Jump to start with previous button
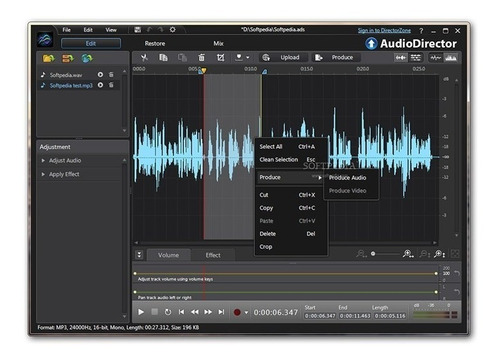The height and width of the screenshot is (361, 500). (x=181, y=312)
